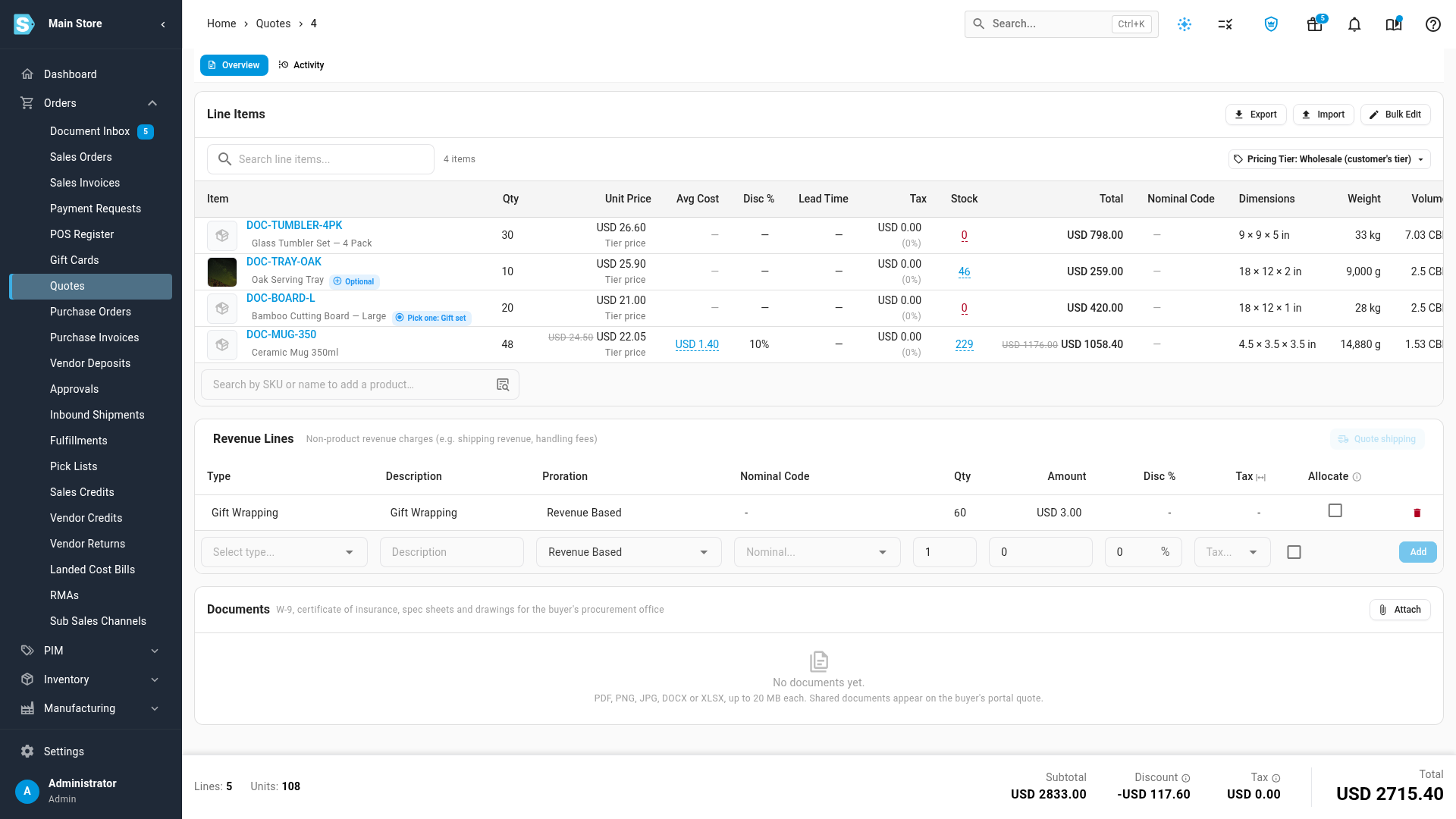Click the Tax info icon in totals footer

pyautogui.click(x=1276, y=778)
